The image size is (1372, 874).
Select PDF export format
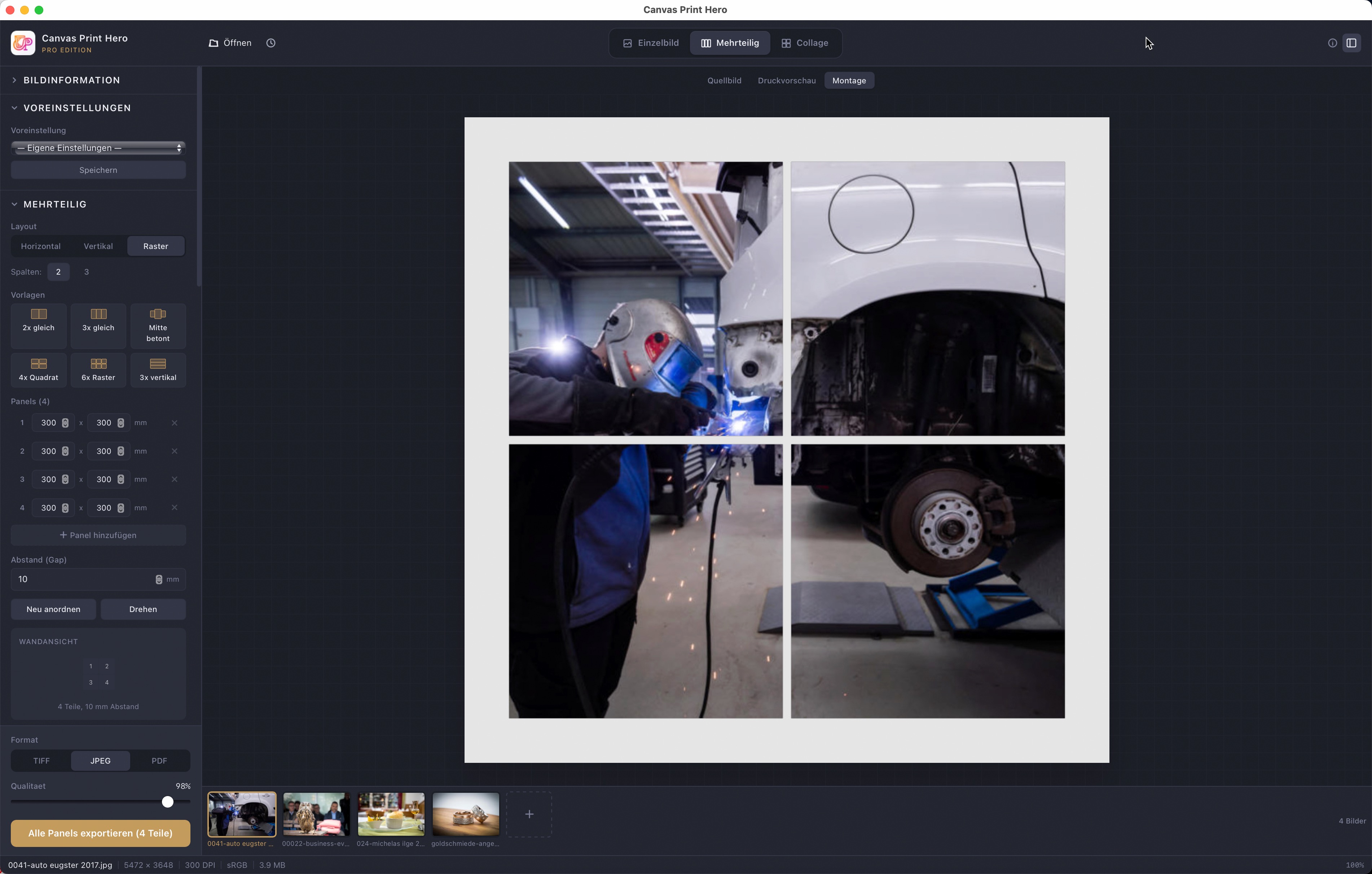(159, 761)
